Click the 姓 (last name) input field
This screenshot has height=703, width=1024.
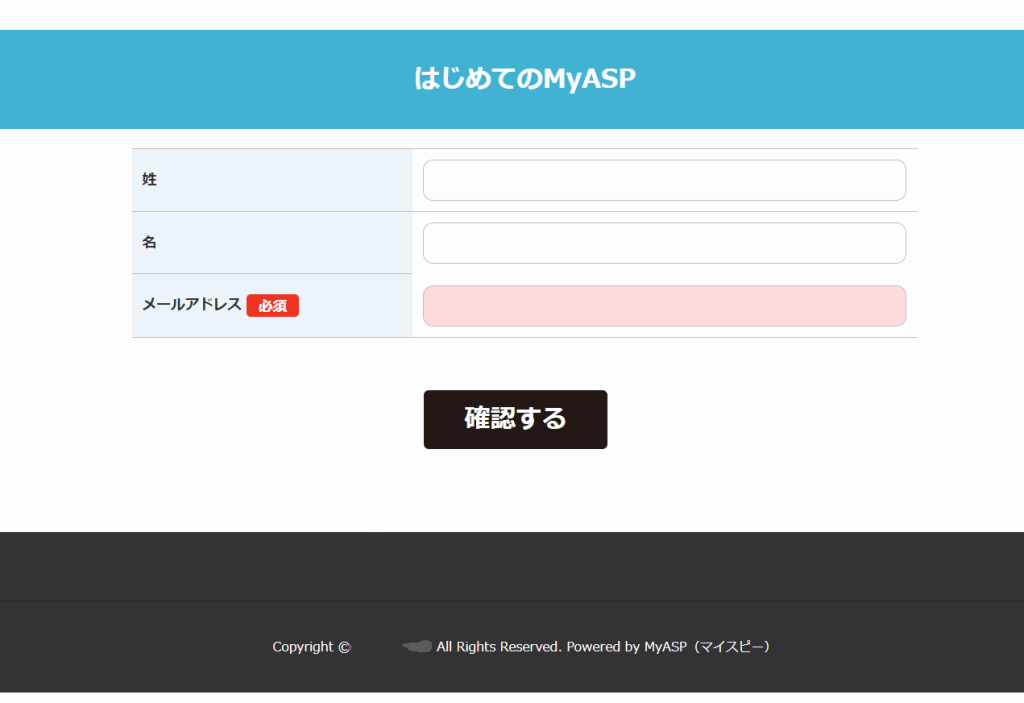(x=664, y=180)
